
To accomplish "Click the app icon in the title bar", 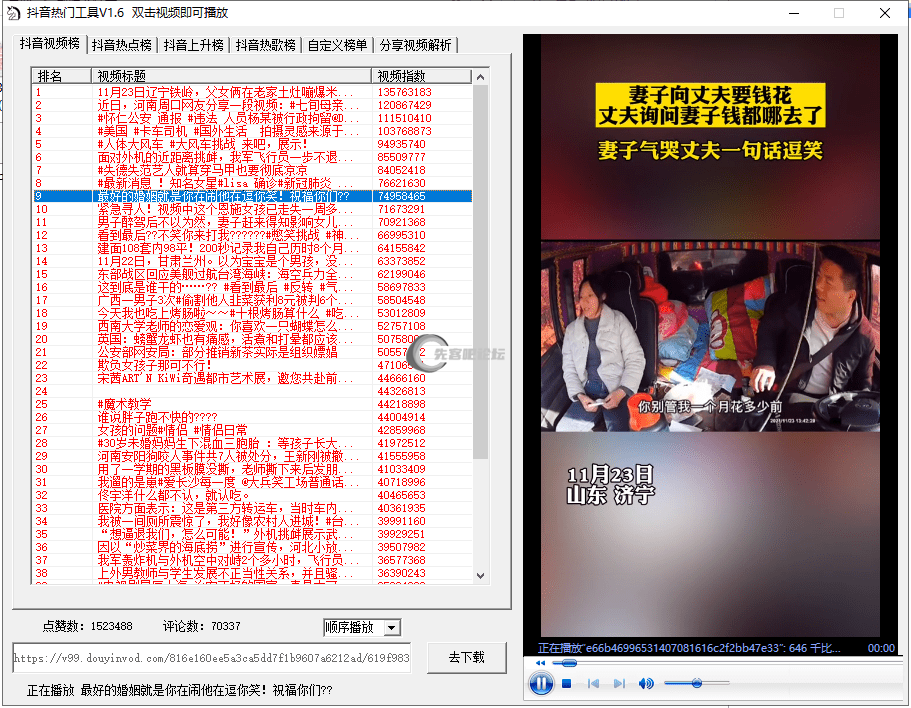I will 14,13.
